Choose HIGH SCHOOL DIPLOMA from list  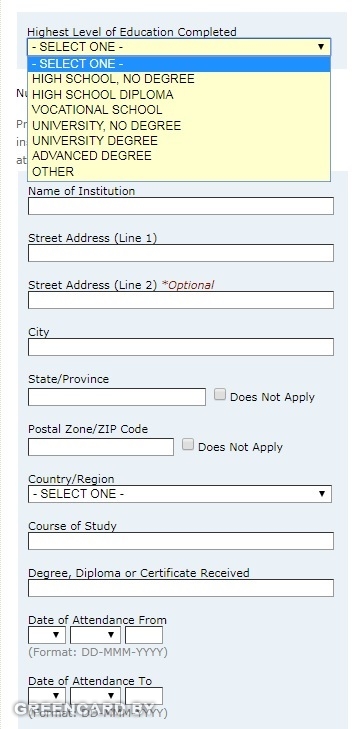pos(179,94)
